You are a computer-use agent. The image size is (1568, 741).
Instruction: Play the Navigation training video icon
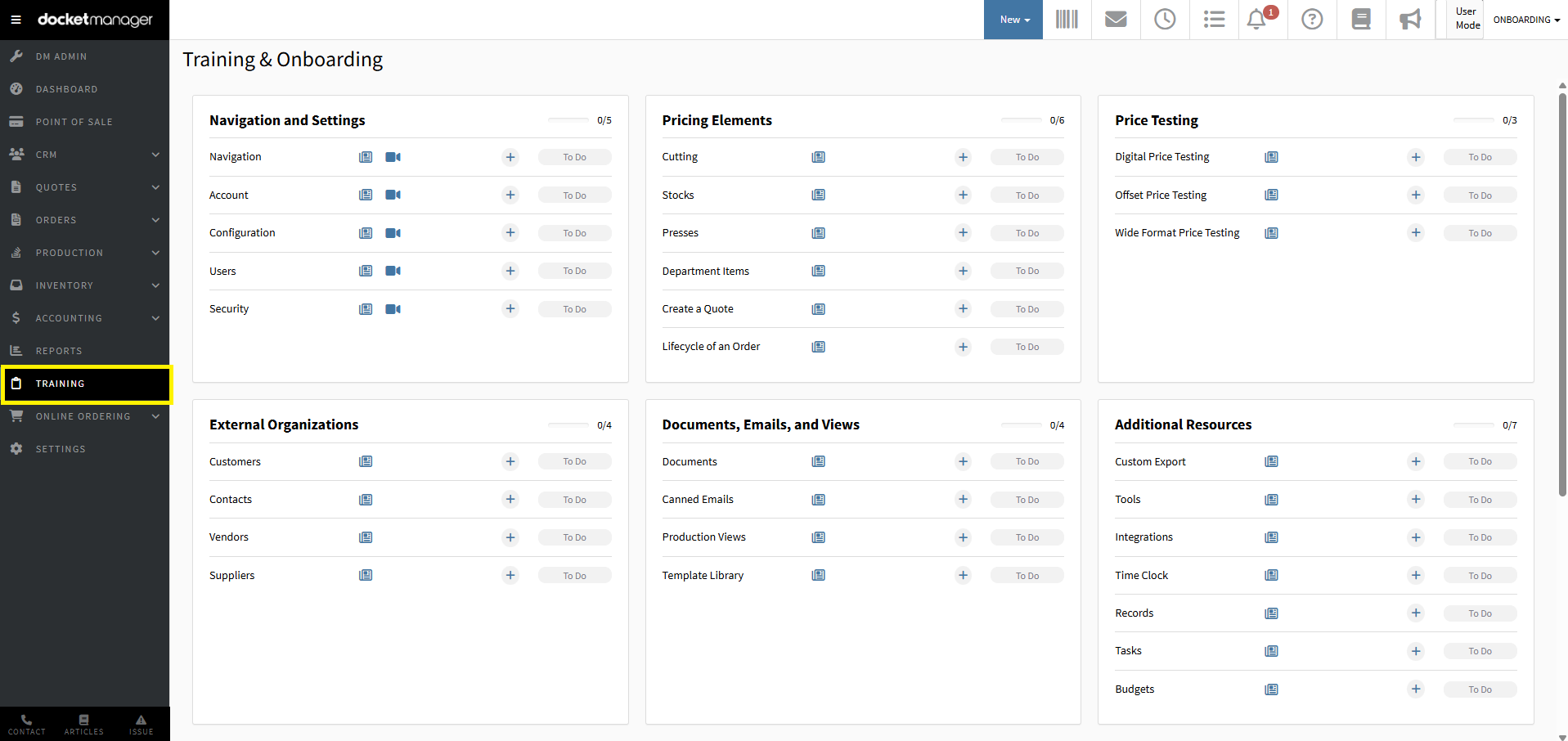[x=393, y=157]
